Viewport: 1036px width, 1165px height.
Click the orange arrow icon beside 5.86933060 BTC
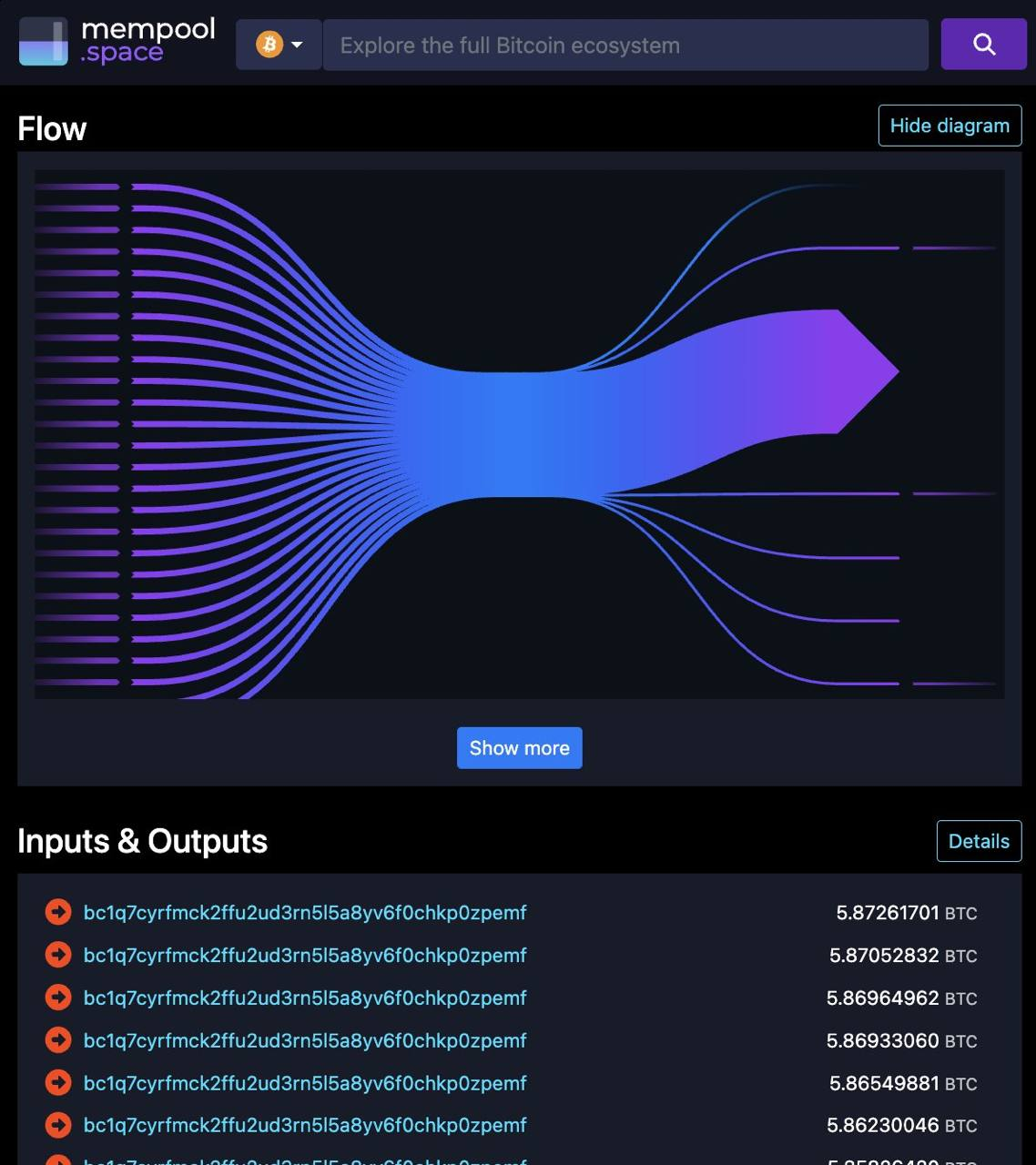(x=58, y=1039)
